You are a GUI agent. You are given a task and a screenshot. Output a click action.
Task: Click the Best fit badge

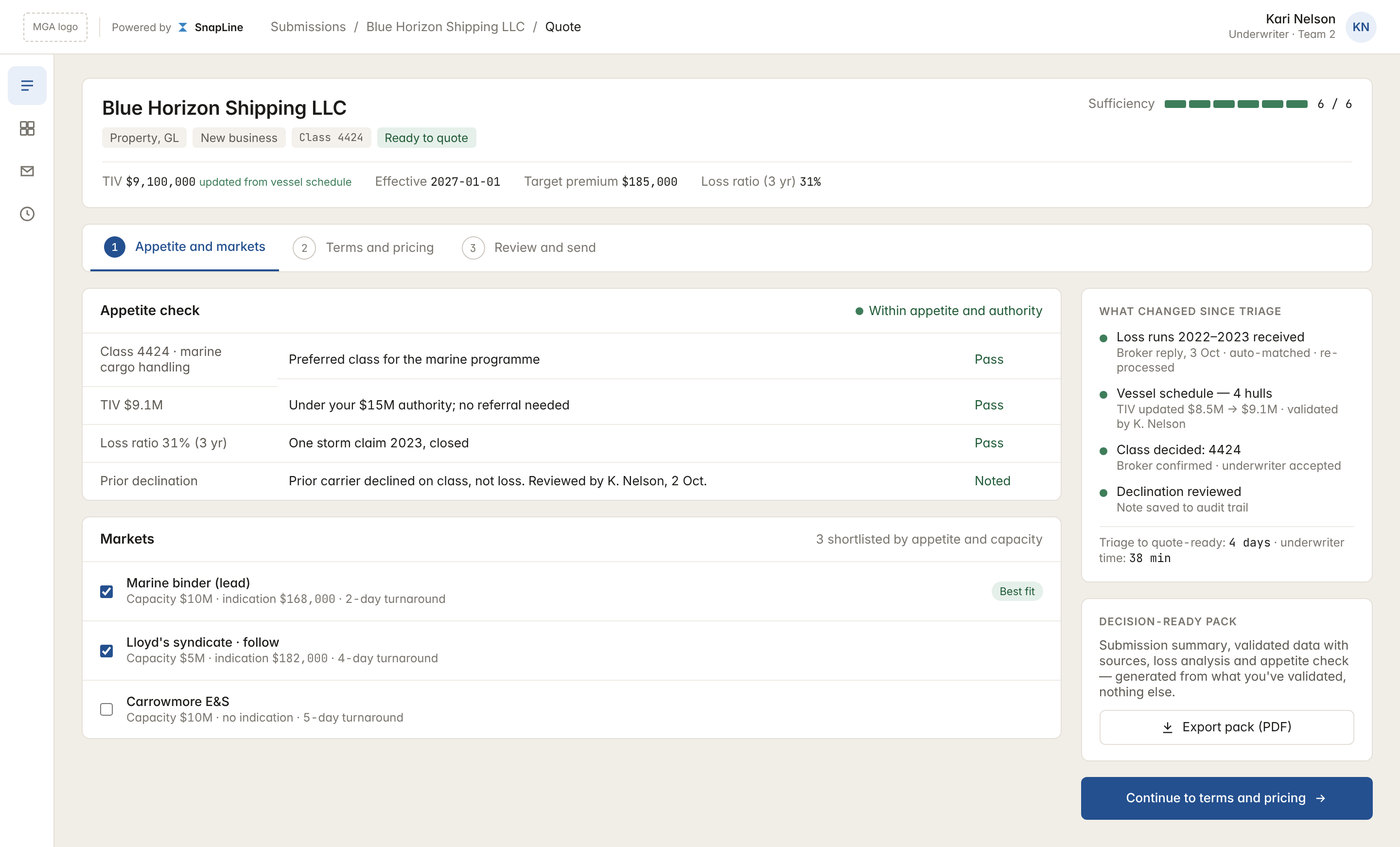1017,591
